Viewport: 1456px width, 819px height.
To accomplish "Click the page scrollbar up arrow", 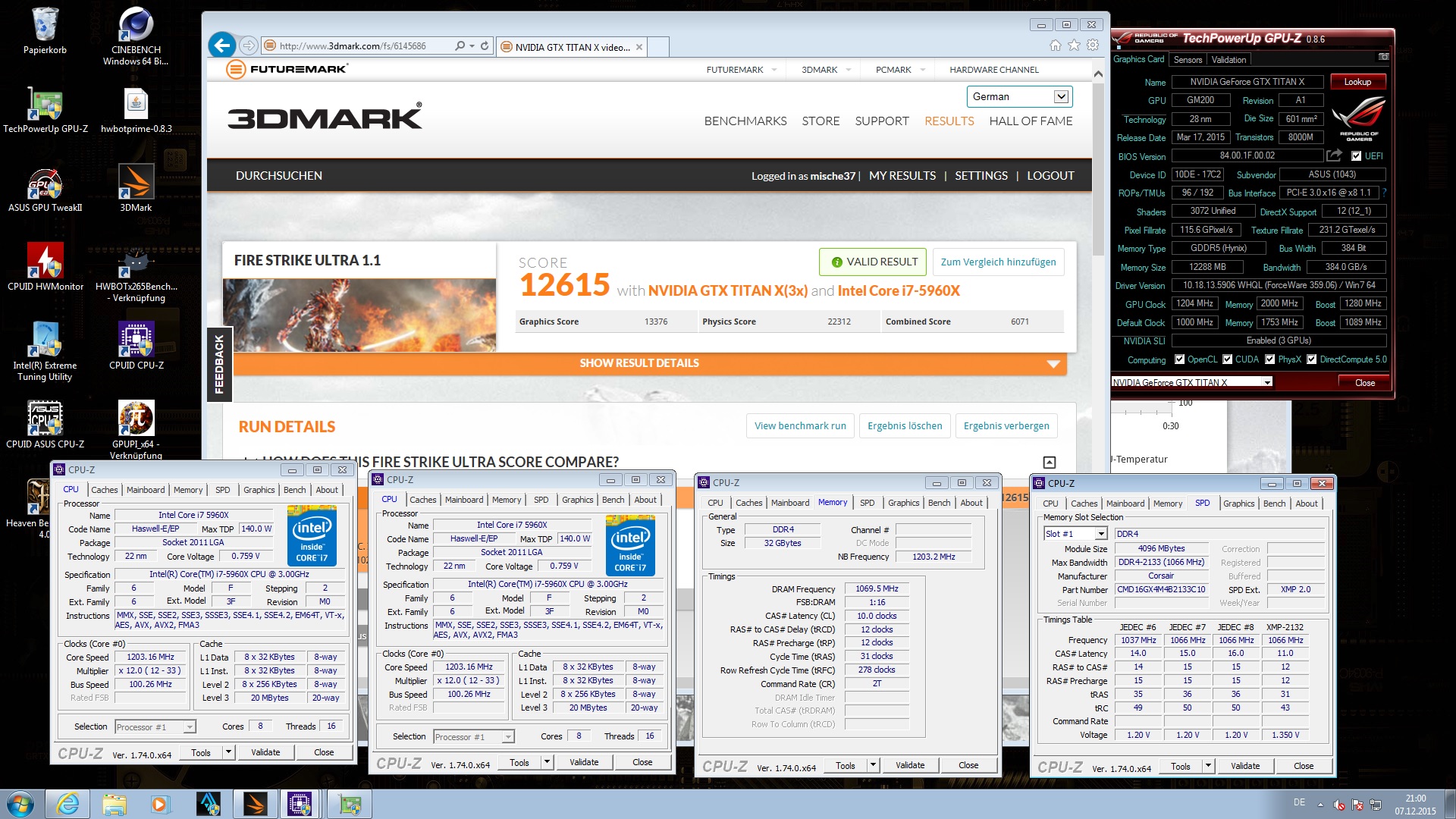I will (1098, 74).
